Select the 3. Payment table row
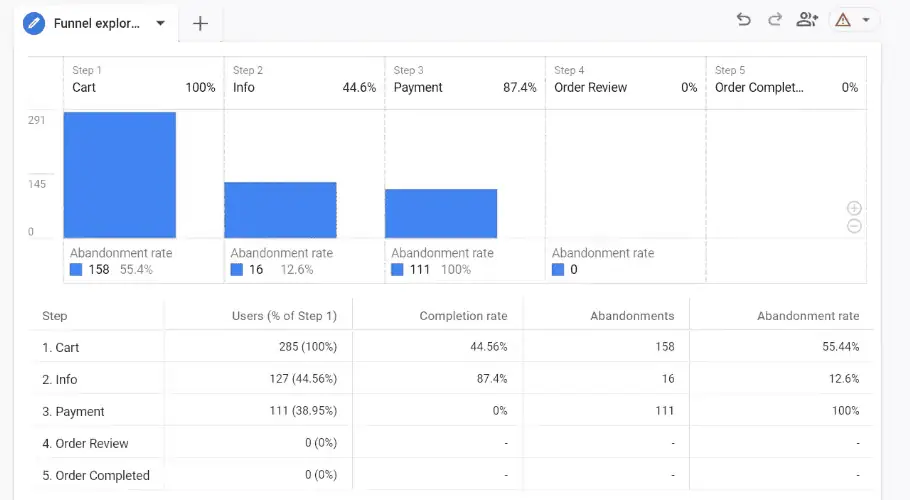The image size is (910, 500). [x=451, y=411]
